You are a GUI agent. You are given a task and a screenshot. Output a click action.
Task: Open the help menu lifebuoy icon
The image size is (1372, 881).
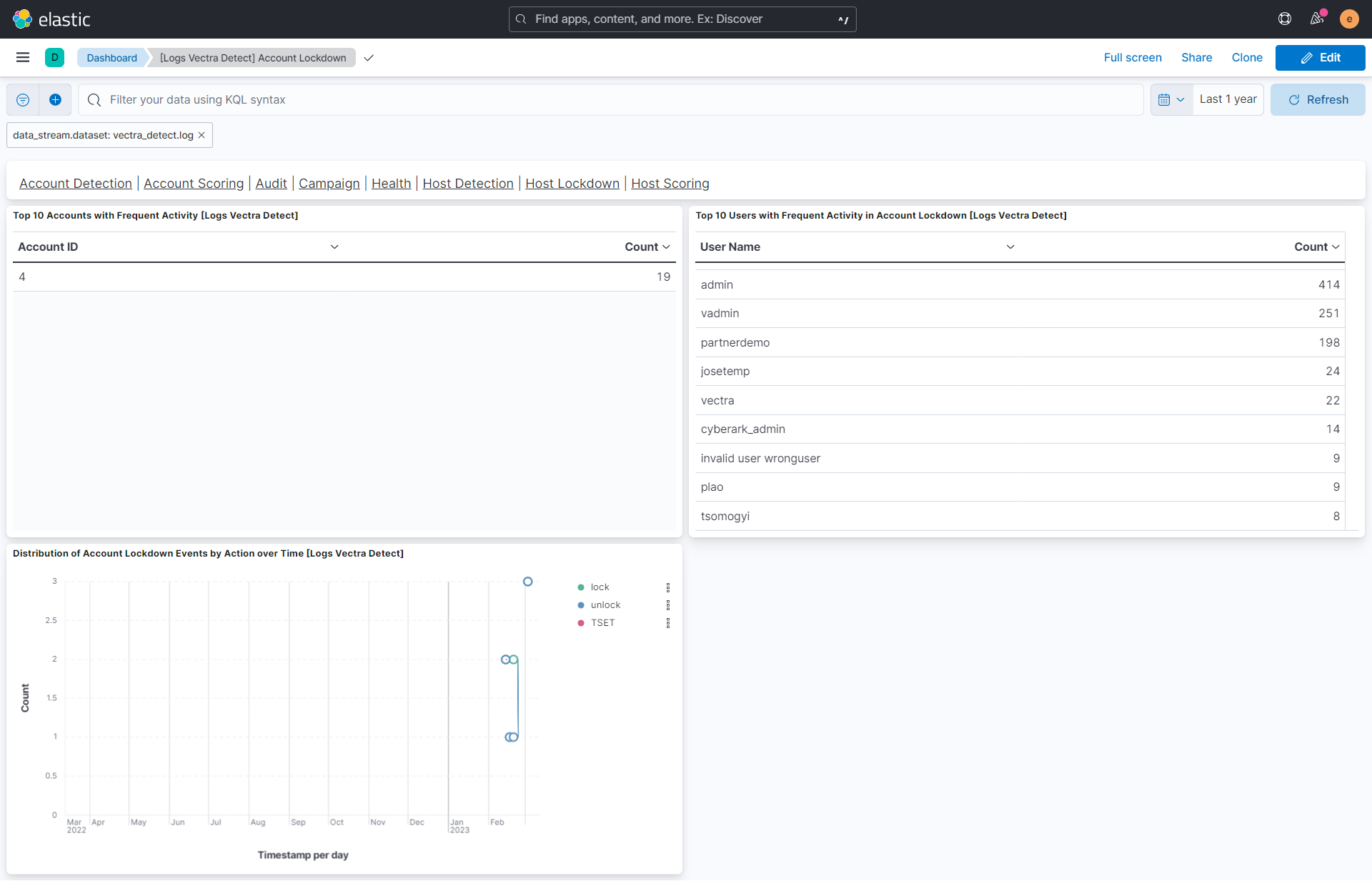pyautogui.click(x=1285, y=19)
